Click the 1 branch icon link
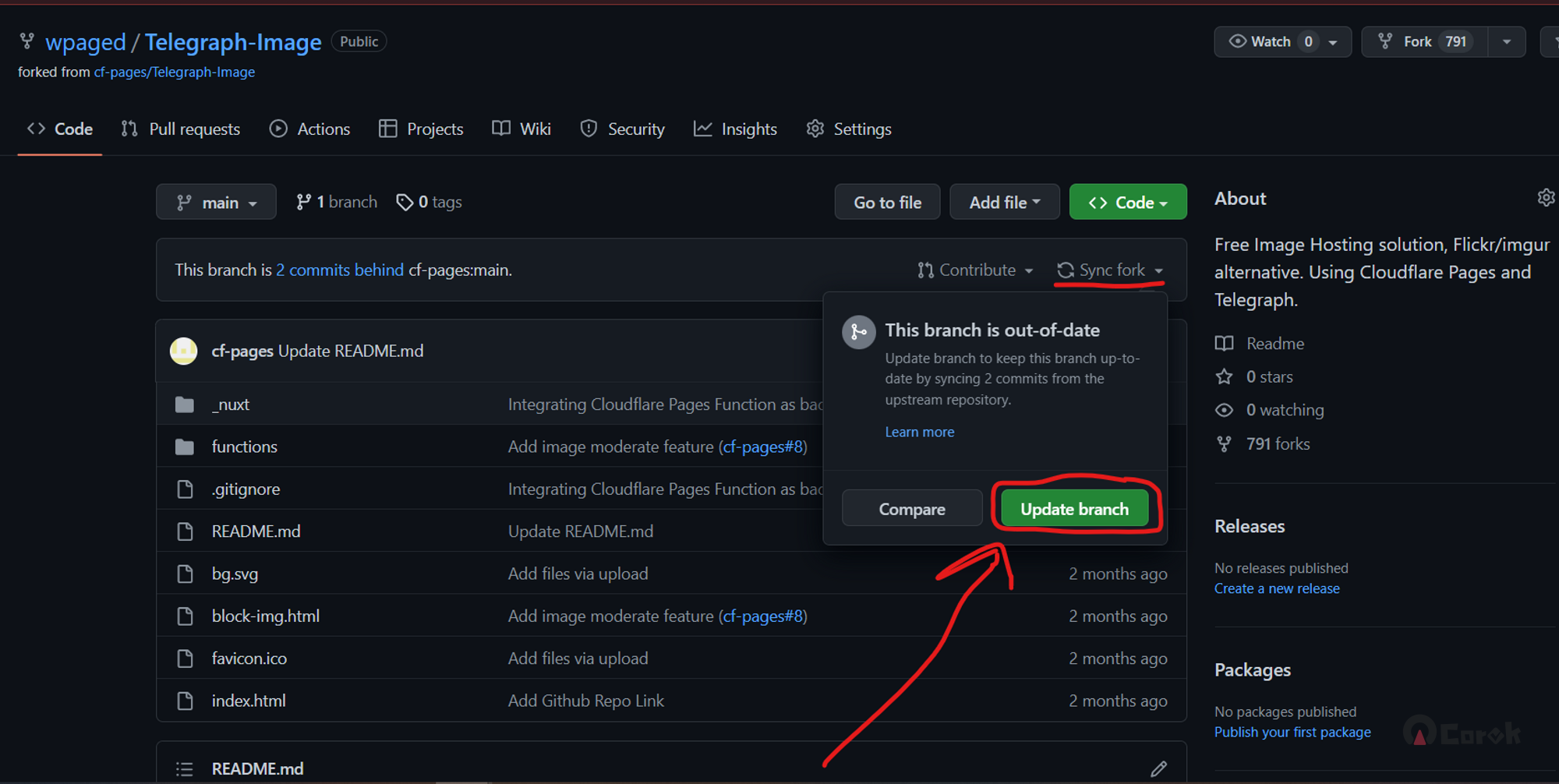1559x784 pixels. click(304, 203)
